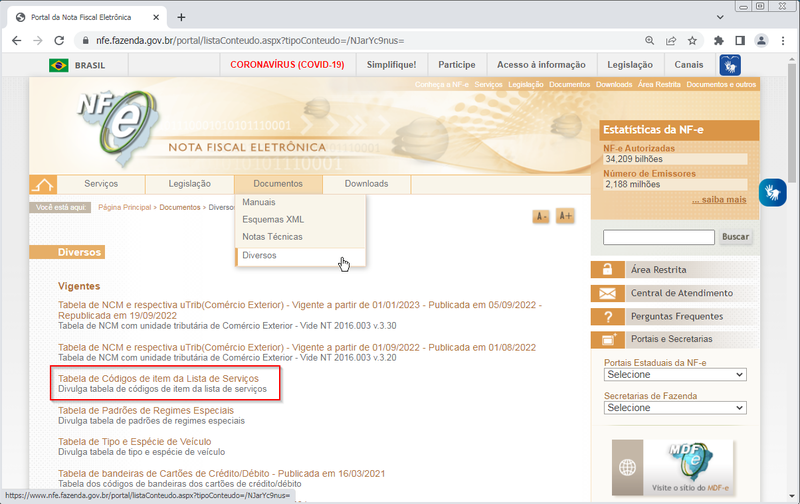Open Tabela de Tipo e Espécie de Veículo
Viewport: 800px width, 504px height.
pos(134,442)
